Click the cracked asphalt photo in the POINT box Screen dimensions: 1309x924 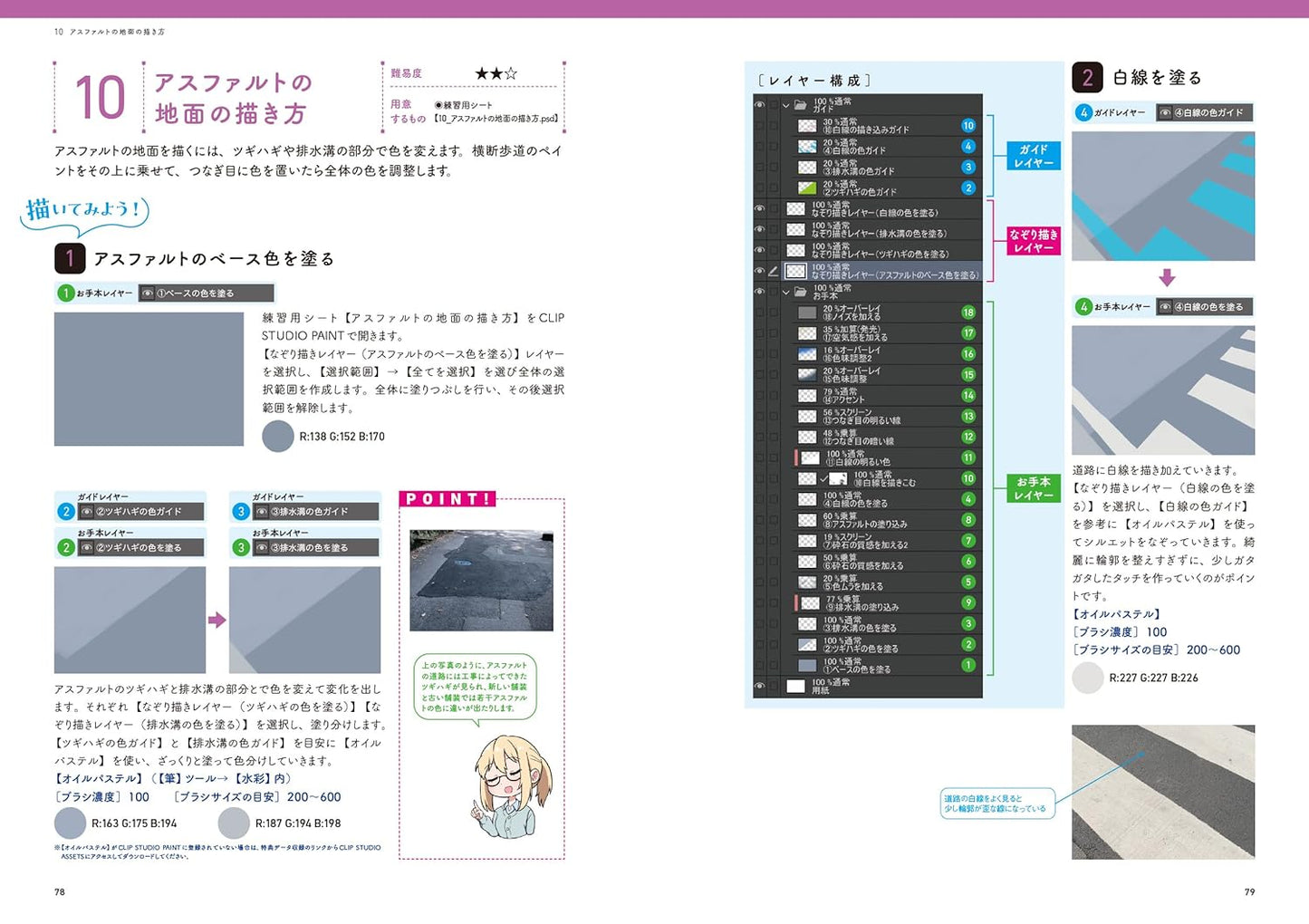pos(481,581)
